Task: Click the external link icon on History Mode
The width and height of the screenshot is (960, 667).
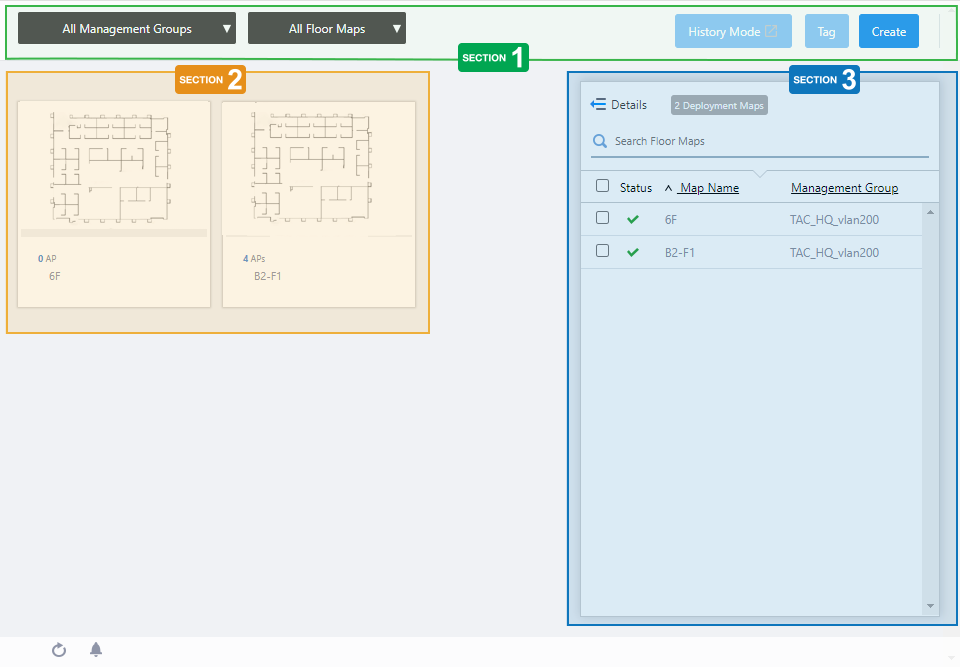Action: [771, 32]
